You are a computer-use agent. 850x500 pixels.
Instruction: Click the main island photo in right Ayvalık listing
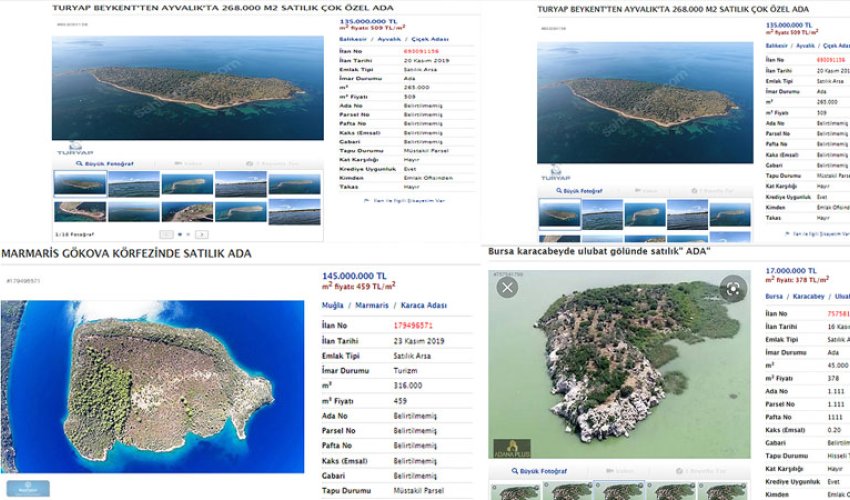[645, 102]
